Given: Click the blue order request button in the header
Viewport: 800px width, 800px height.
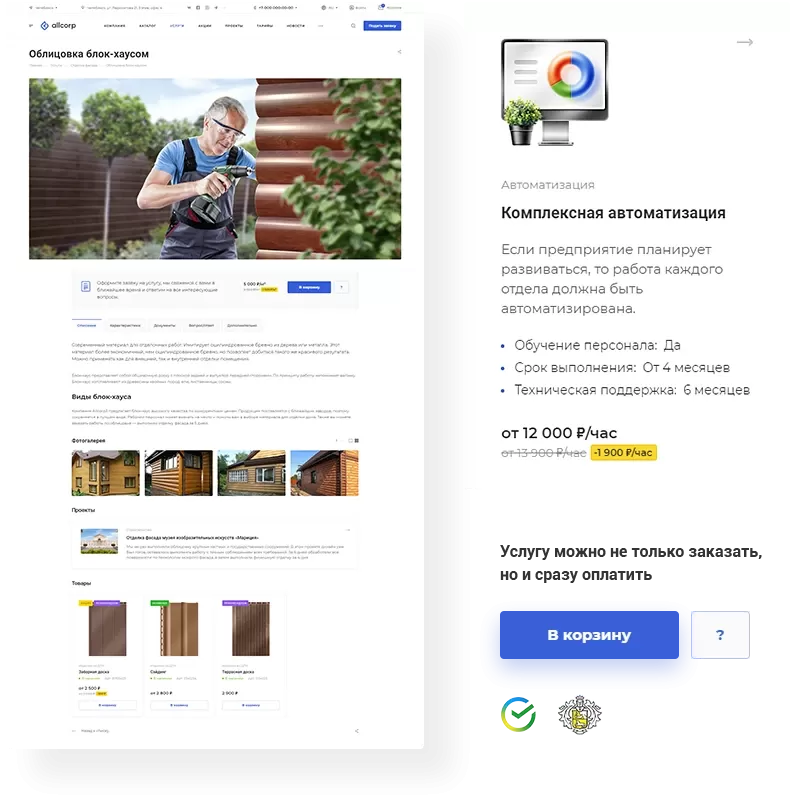Looking at the screenshot, I should (382, 26).
